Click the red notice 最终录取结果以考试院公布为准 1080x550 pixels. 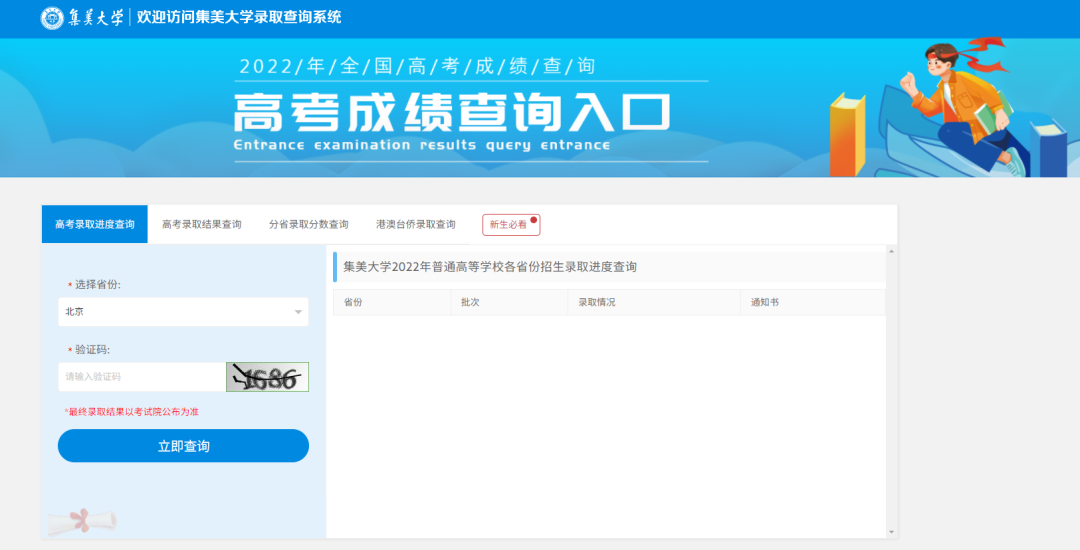point(132,412)
